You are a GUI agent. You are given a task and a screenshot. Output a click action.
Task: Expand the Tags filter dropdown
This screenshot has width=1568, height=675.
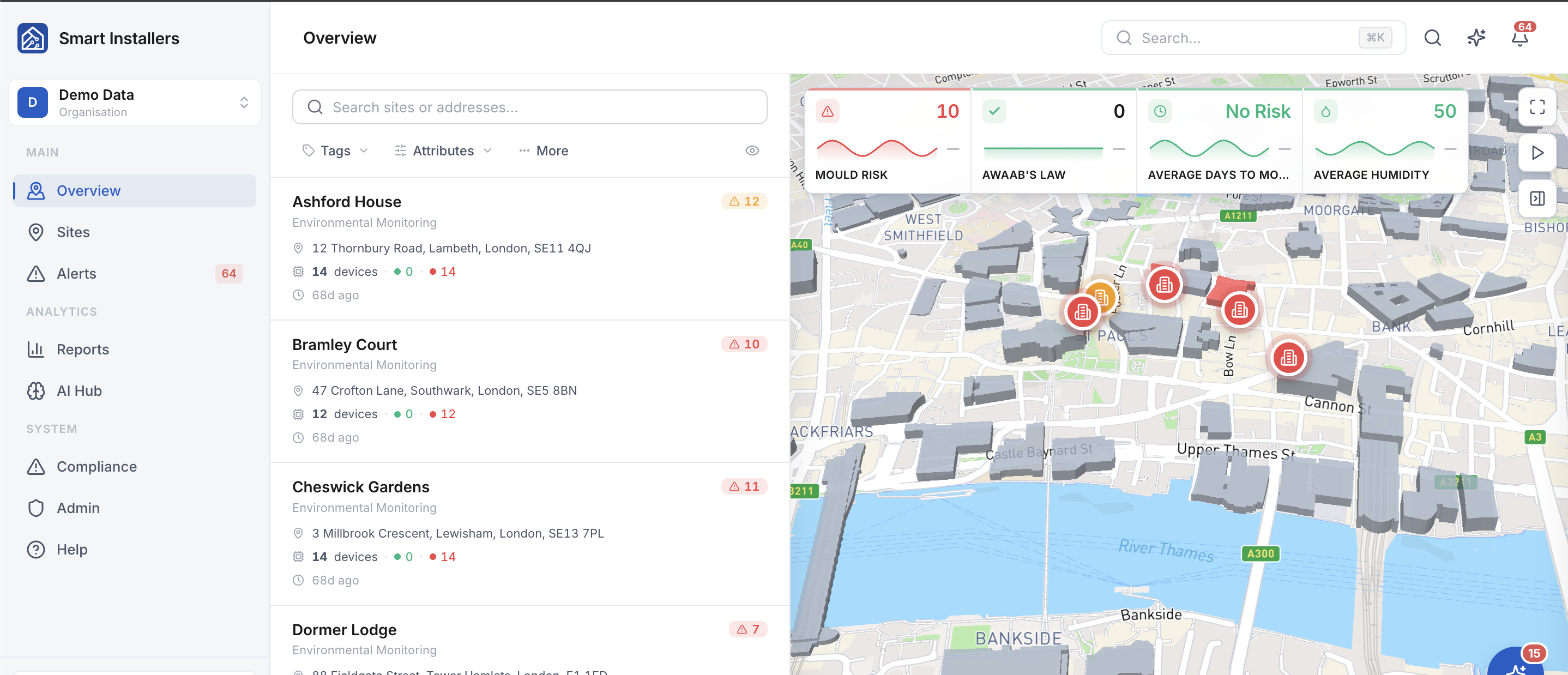click(335, 150)
